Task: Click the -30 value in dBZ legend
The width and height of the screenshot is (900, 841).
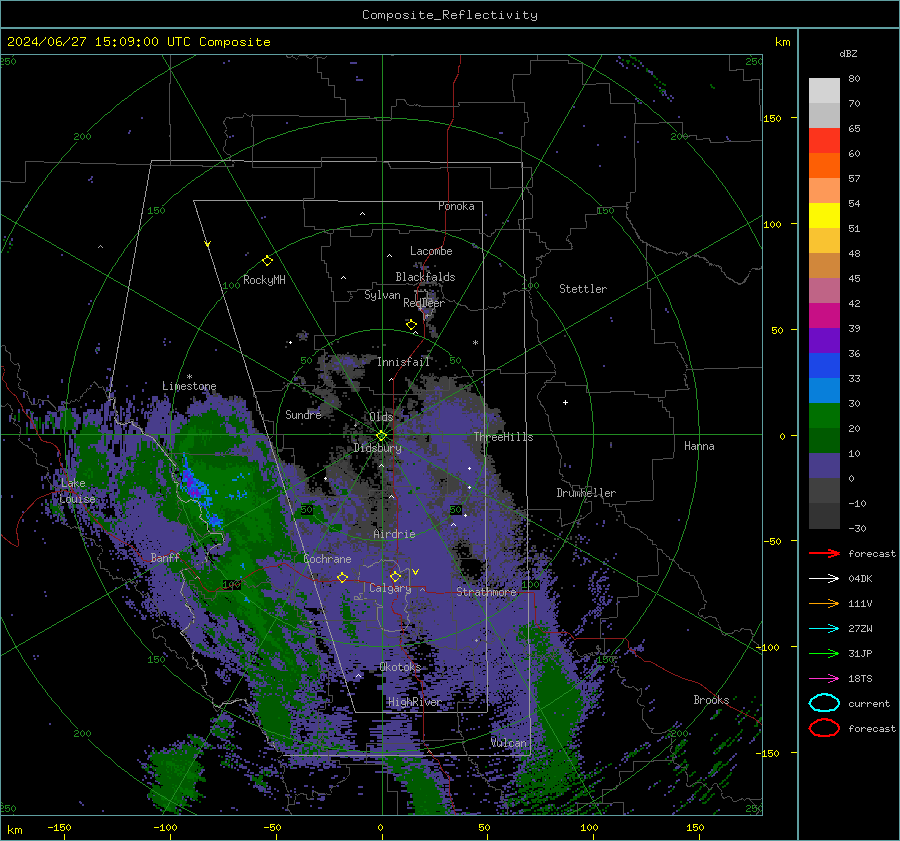Action: pos(857,528)
